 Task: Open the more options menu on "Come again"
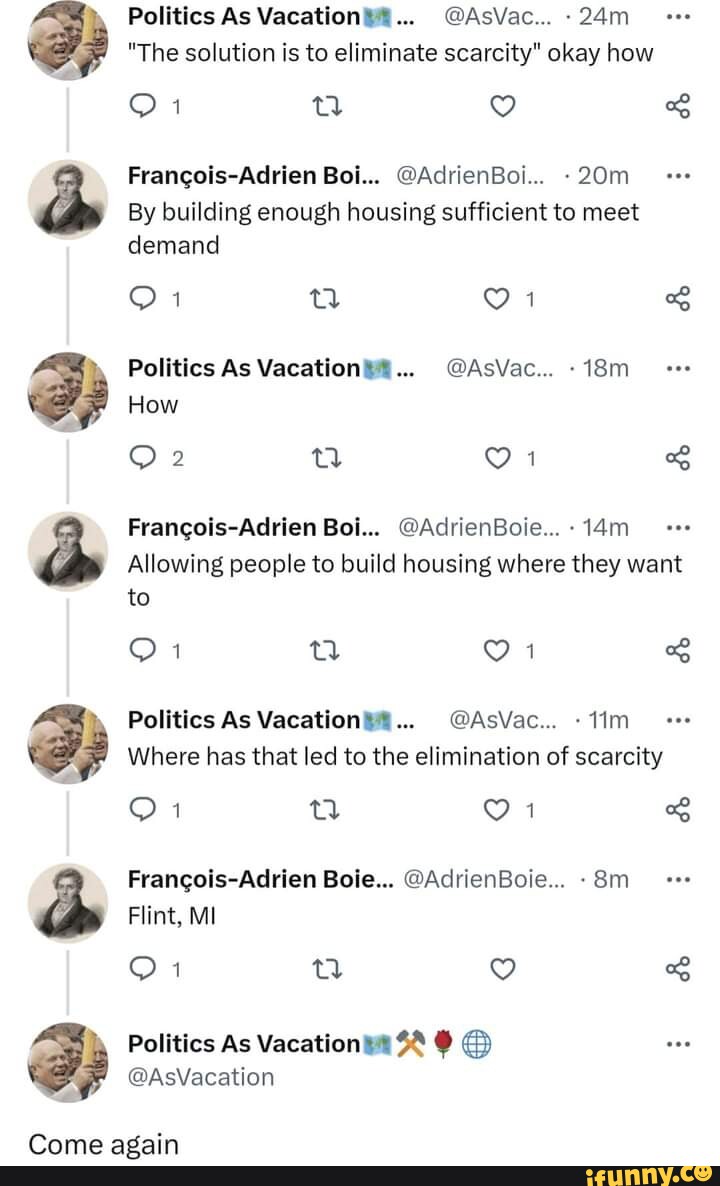tap(679, 1044)
